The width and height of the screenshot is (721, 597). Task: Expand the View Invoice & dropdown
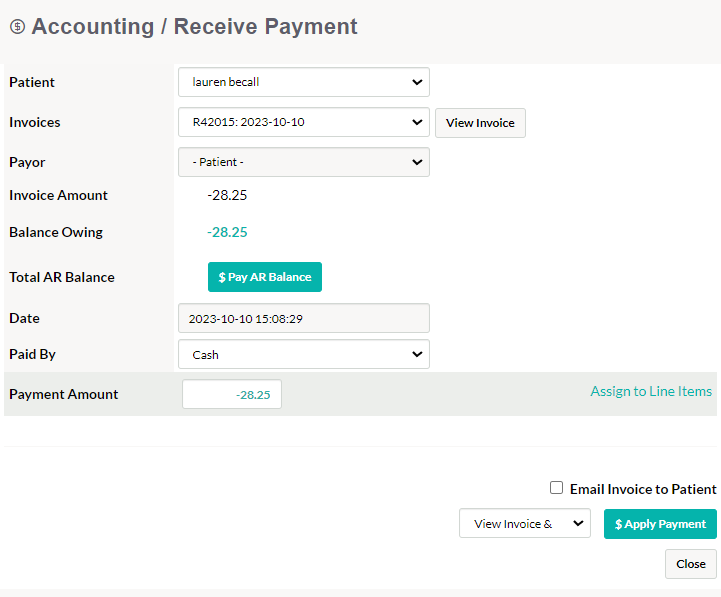coord(525,523)
